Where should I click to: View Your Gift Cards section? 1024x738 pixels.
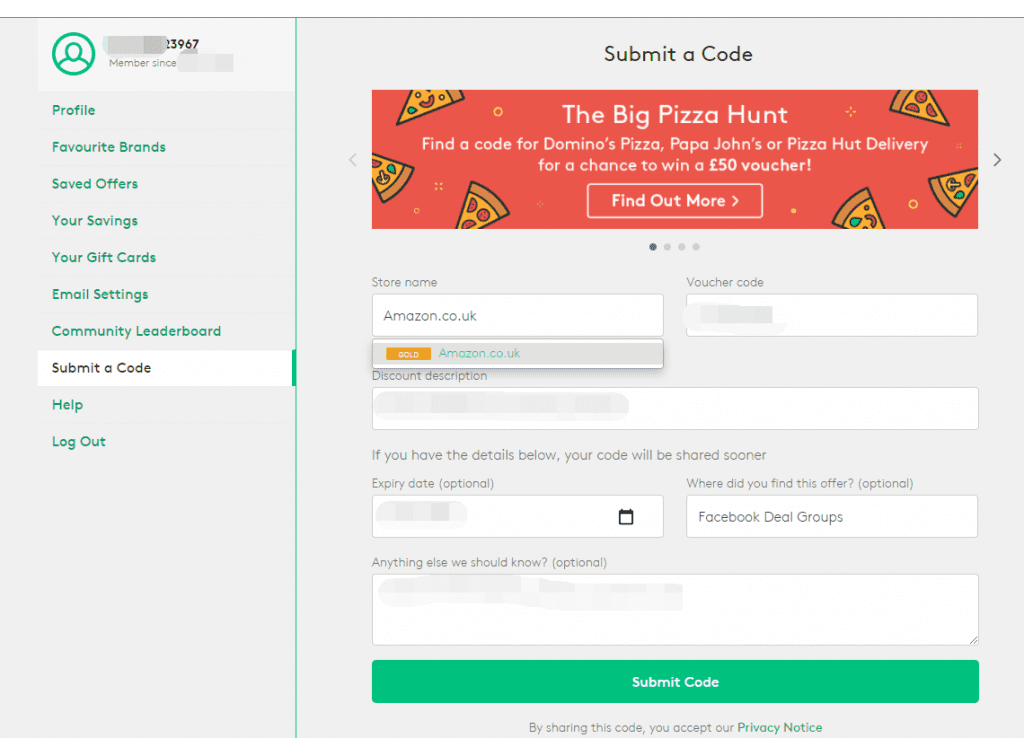pyautogui.click(x=104, y=257)
